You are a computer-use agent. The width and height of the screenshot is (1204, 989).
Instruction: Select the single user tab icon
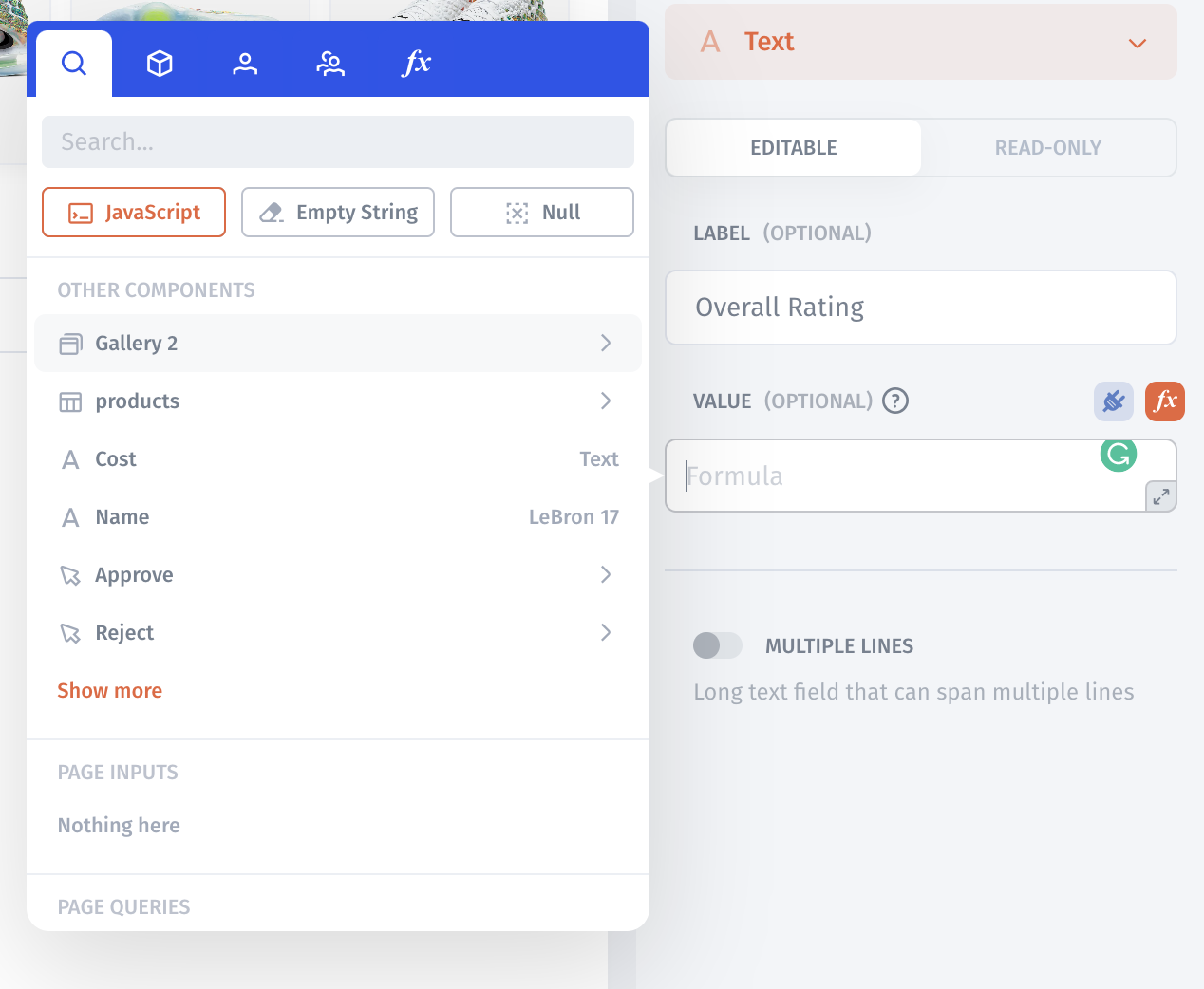245,64
